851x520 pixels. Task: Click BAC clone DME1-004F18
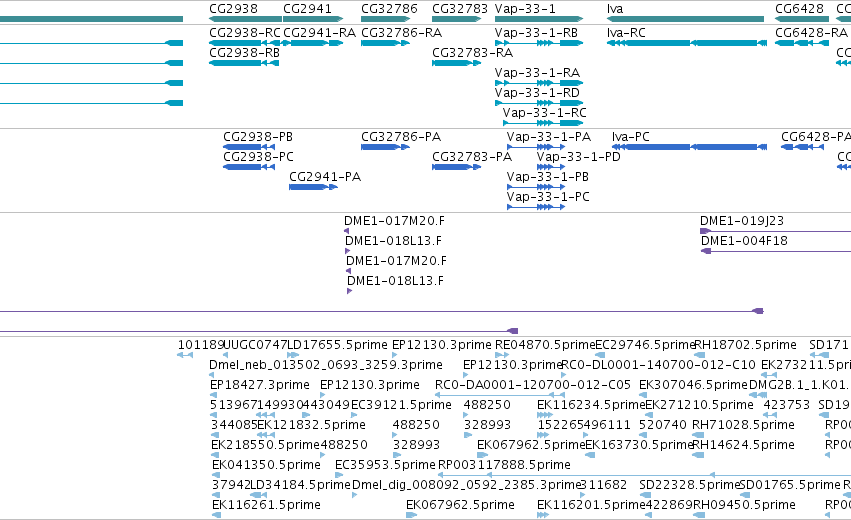(744, 241)
